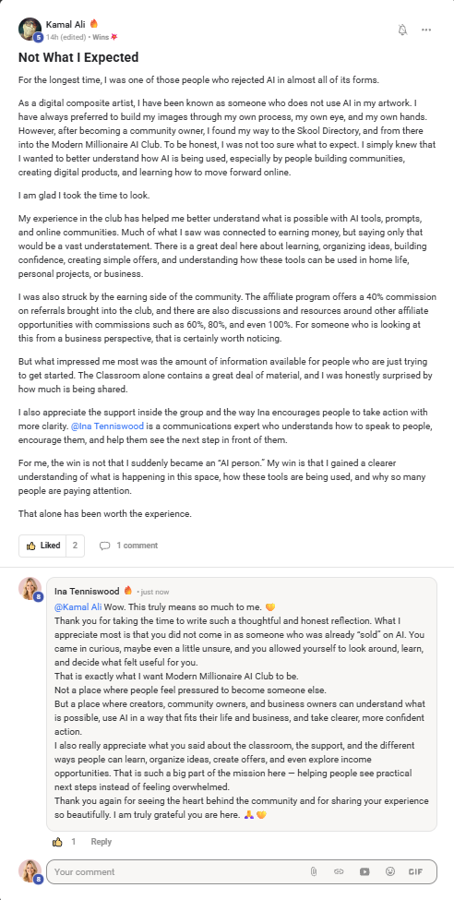Open the three-dot post options menu
This screenshot has width=454, height=900.
(x=426, y=30)
